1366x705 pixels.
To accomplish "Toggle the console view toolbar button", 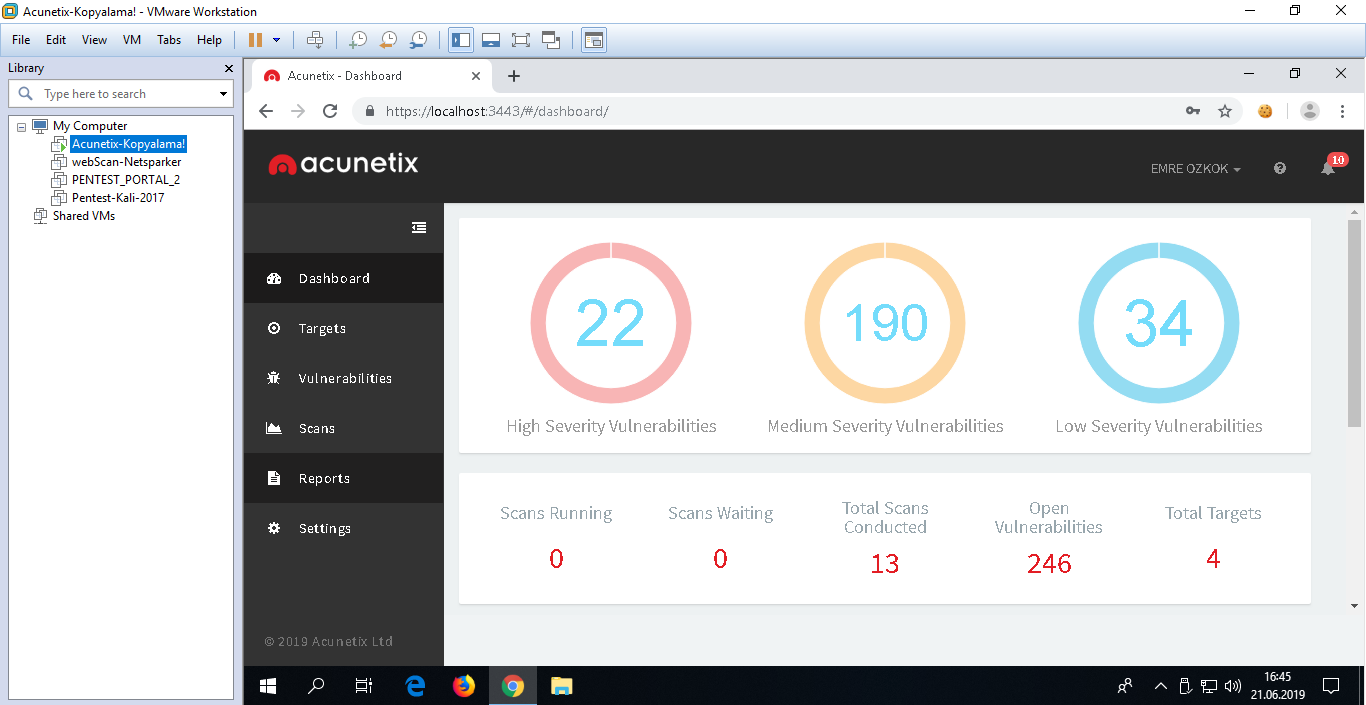I will point(594,40).
